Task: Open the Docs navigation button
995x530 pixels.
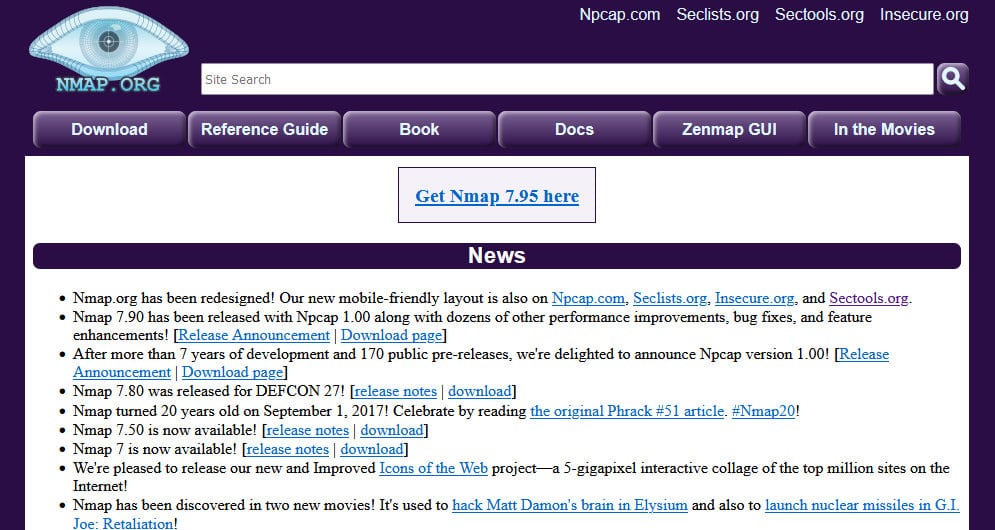Action: [x=574, y=129]
